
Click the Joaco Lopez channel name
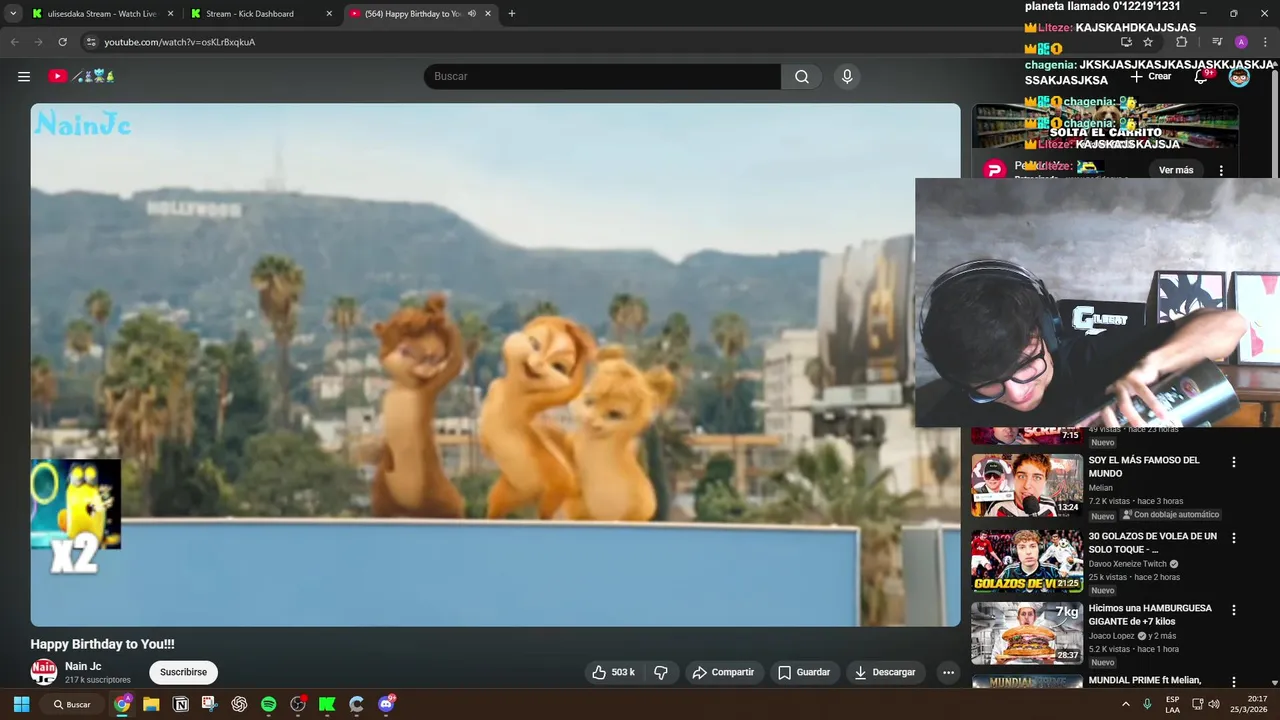pos(1111,636)
